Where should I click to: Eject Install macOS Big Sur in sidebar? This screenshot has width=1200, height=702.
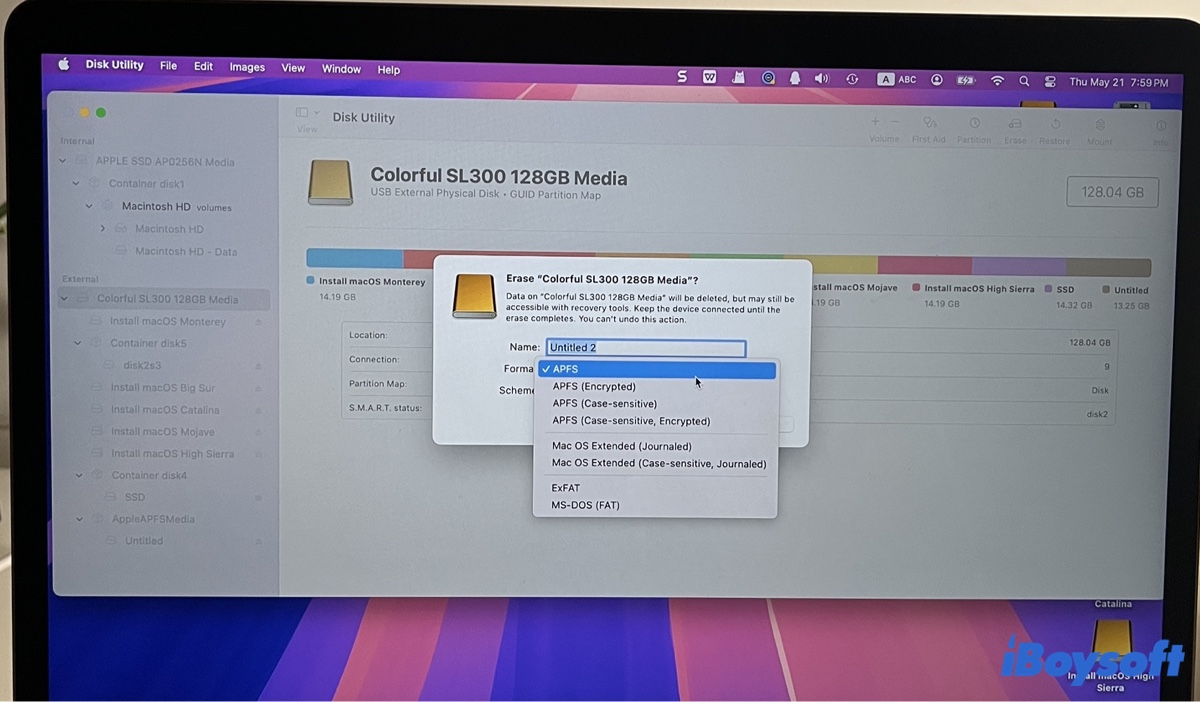pyautogui.click(x=258, y=388)
